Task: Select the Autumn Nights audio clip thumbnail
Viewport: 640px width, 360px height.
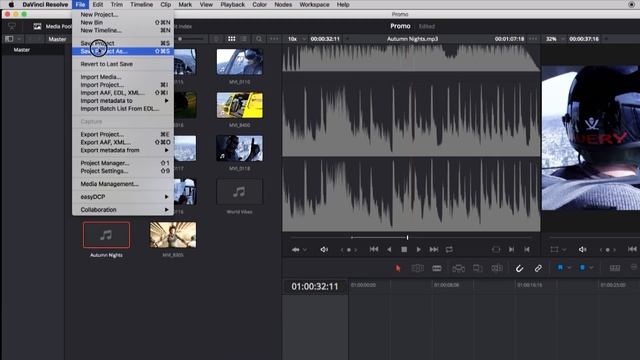Action: tap(107, 235)
